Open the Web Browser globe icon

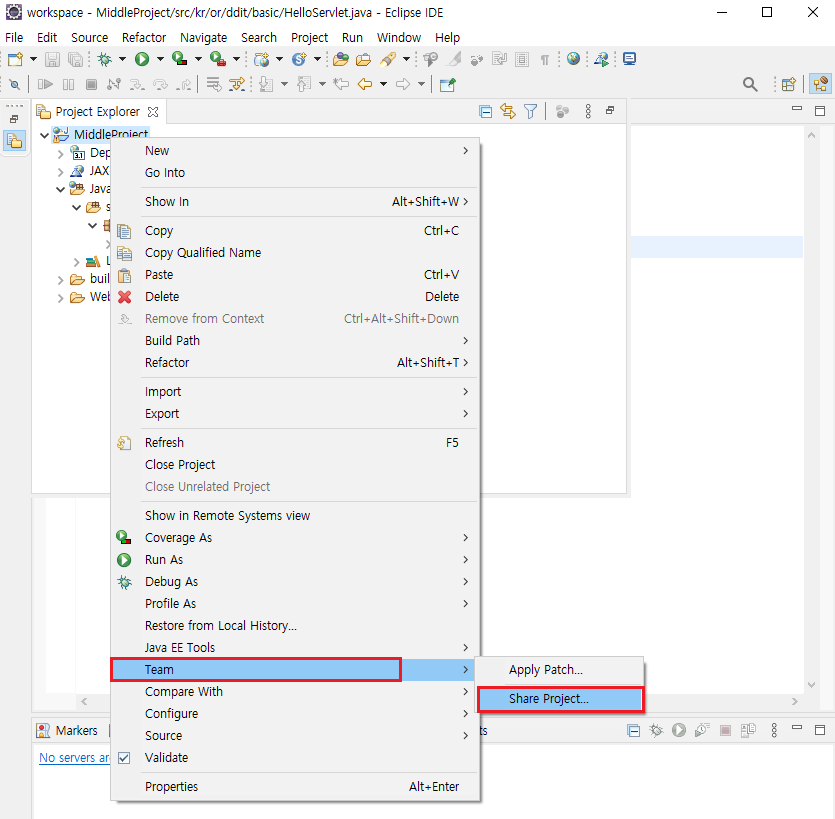573,59
